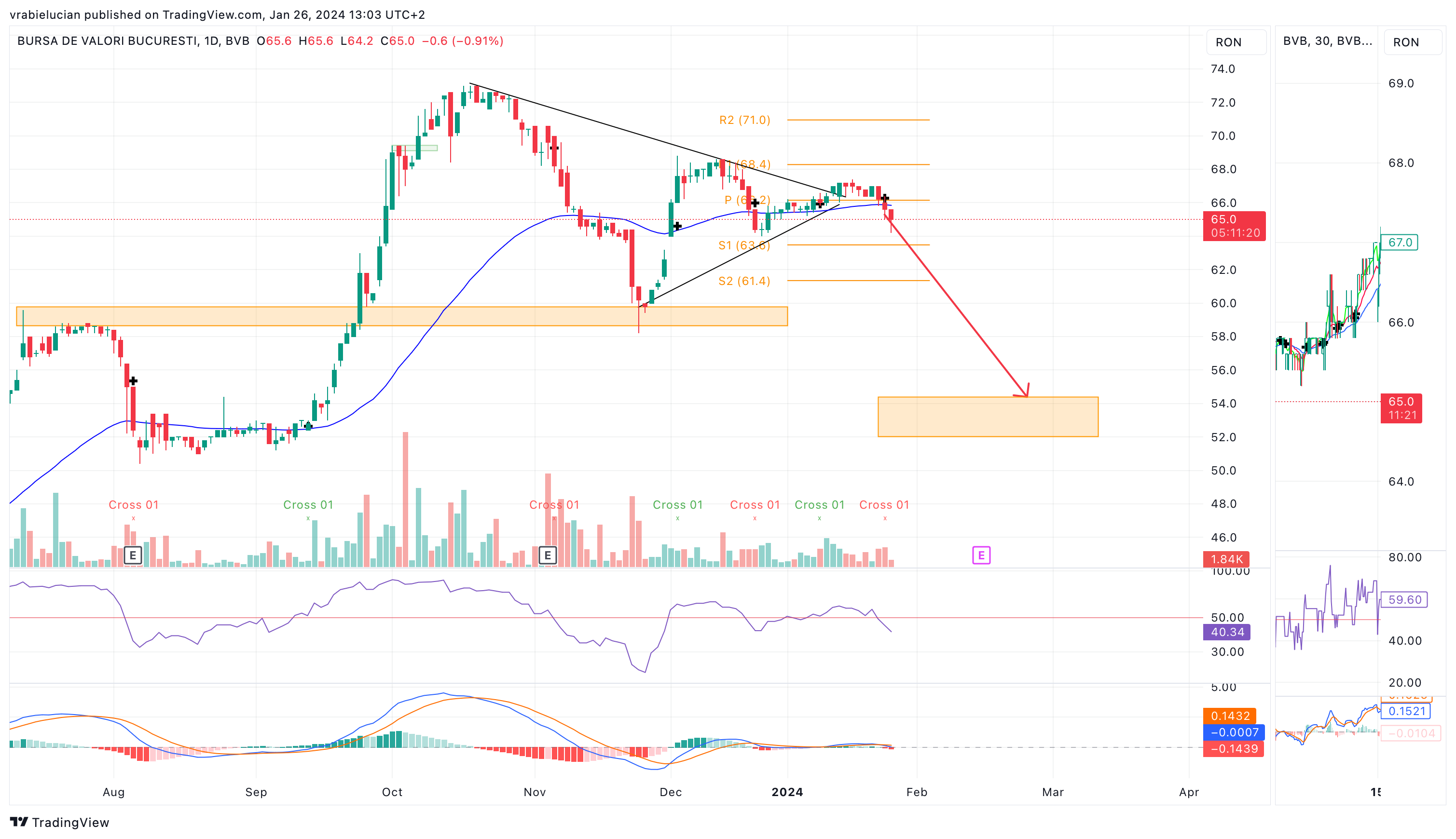The width and height of the screenshot is (1456, 839).
Task: Click the Oct label on the time axis
Action: [x=393, y=792]
